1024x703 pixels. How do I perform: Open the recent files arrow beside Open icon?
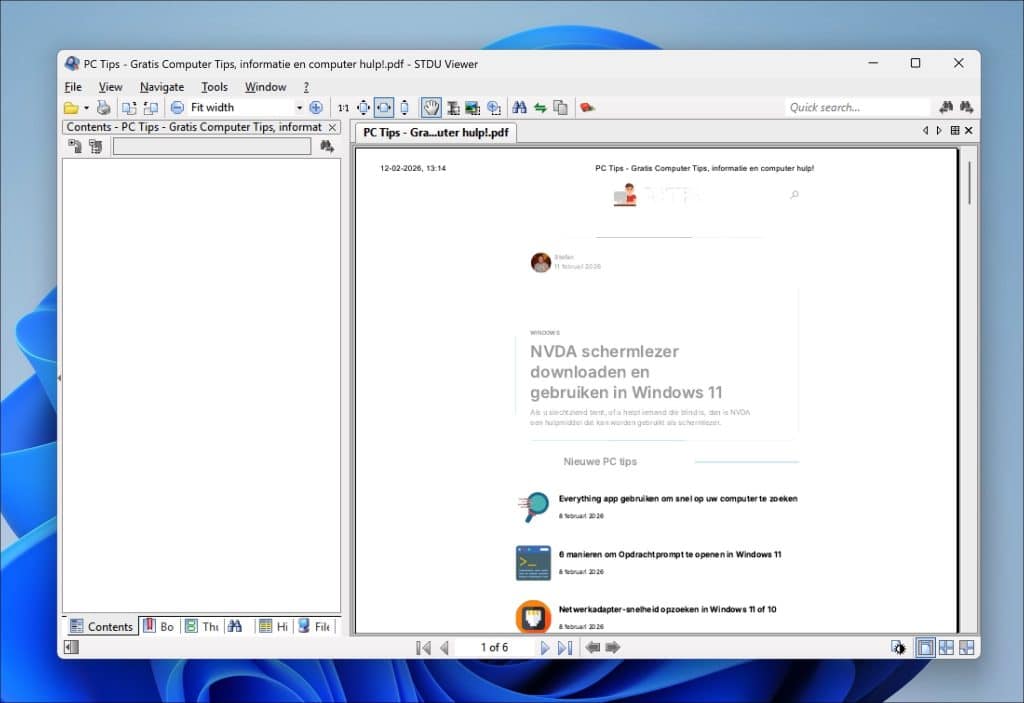(x=84, y=107)
